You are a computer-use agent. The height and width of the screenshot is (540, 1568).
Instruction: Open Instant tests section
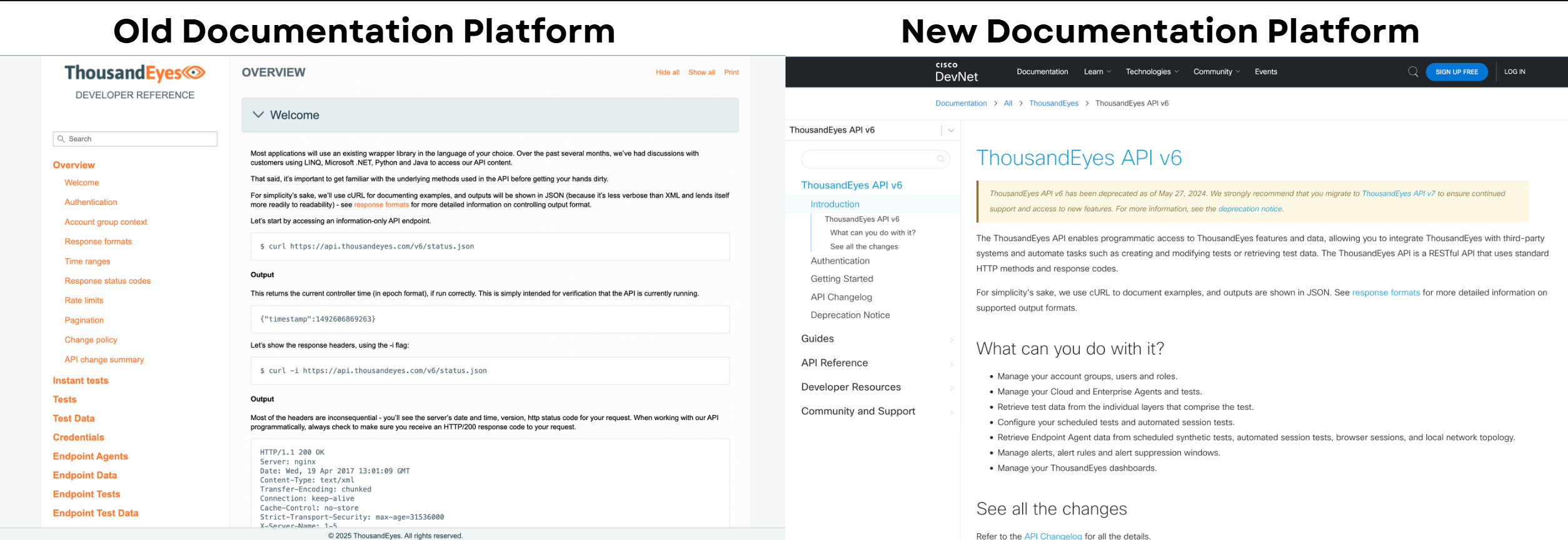[81, 381]
